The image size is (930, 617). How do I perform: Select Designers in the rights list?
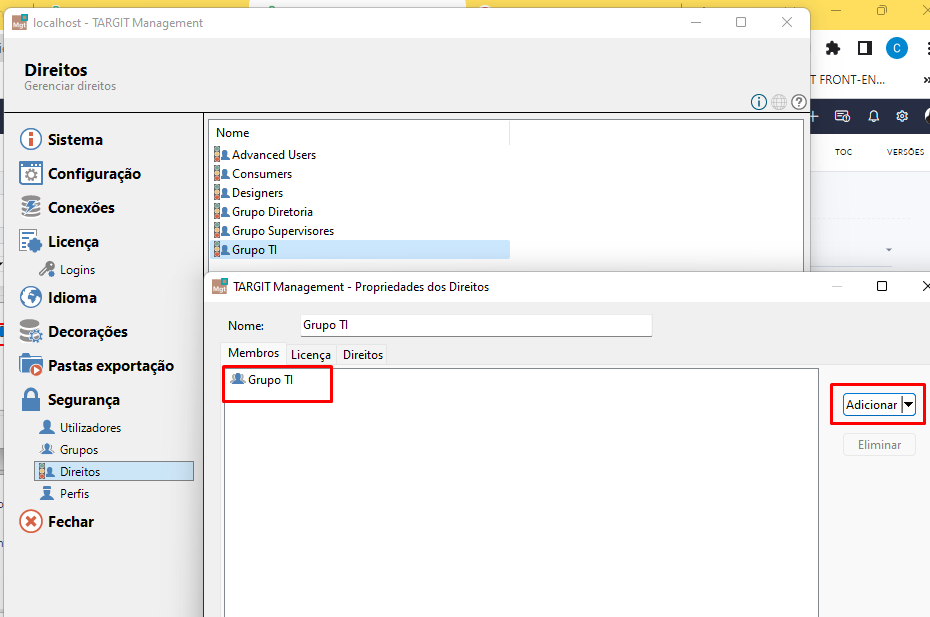[361, 193]
